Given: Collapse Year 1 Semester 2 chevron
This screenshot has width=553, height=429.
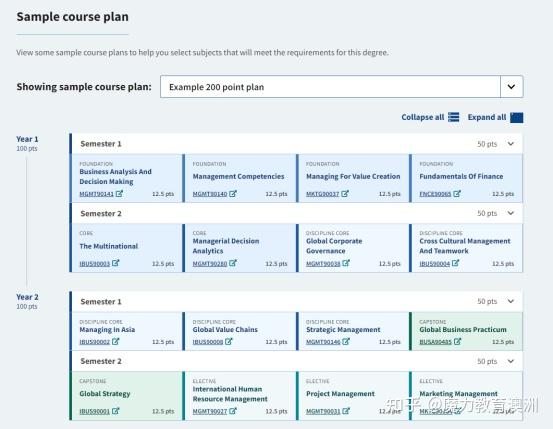Looking at the screenshot, I should click(511, 213).
